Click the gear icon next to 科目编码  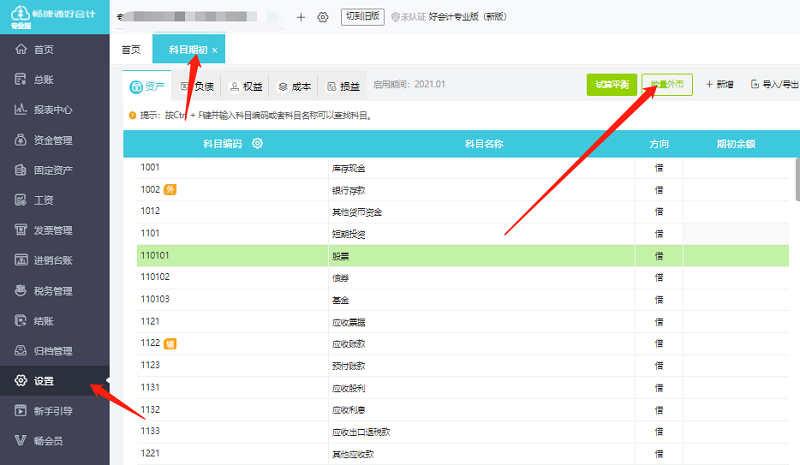258,143
